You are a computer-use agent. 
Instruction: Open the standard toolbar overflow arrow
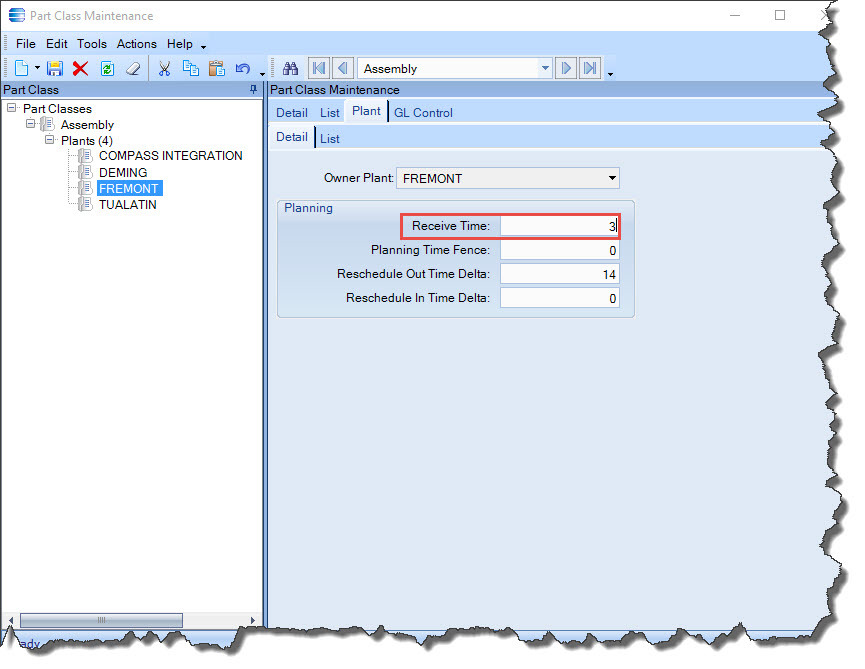(x=263, y=73)
